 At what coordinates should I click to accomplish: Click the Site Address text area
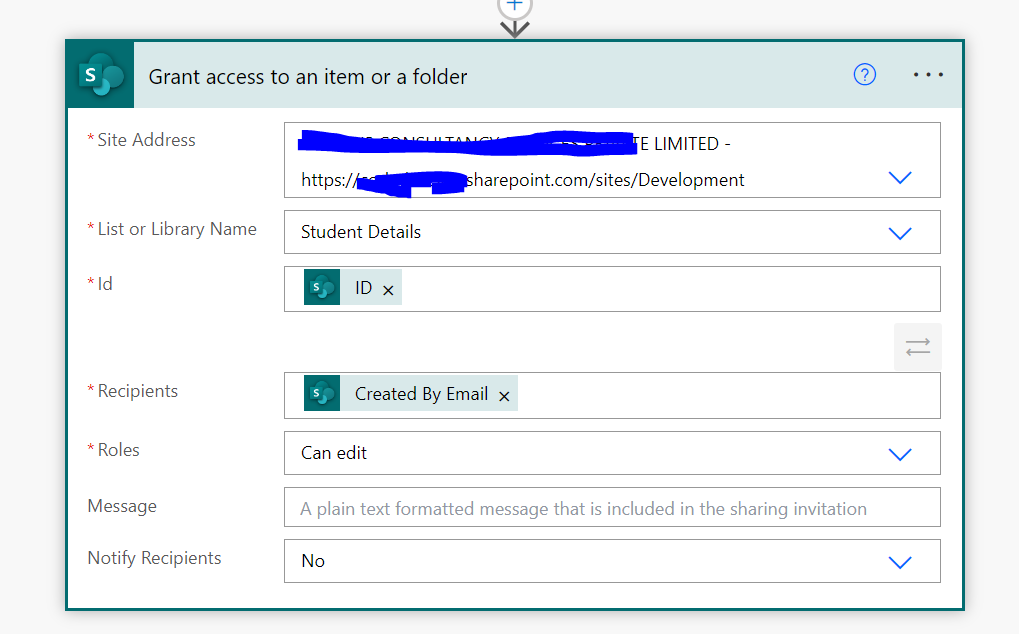click(550, 160)
